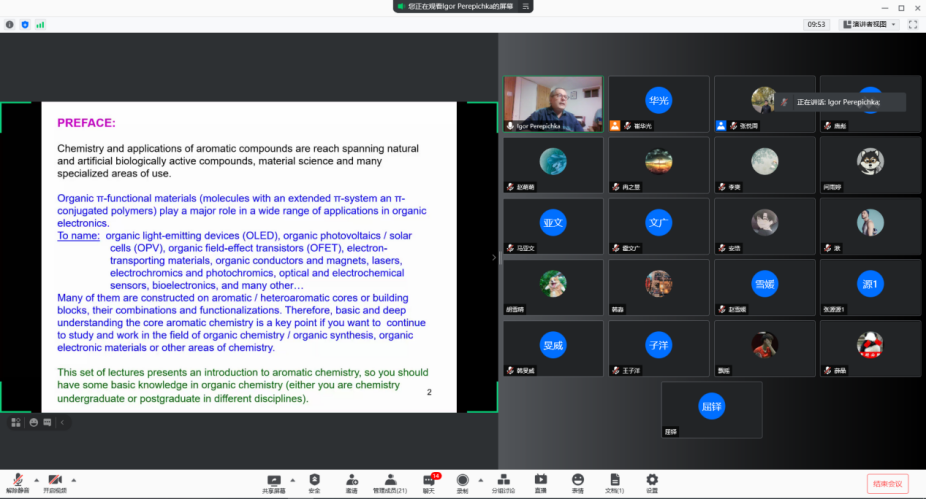The height and width of the screenshot is (499, 926).
Task: Click the Invite participants icon
Action: (x=351, y=481)
